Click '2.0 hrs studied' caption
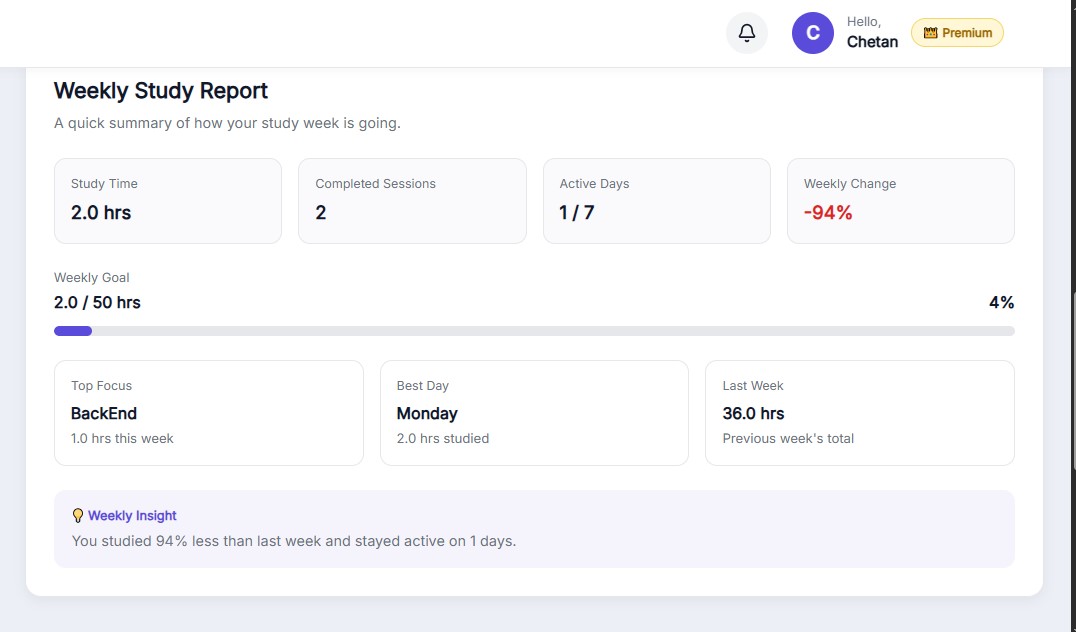This screenshot has width=1076, height=632. point(443,438)
